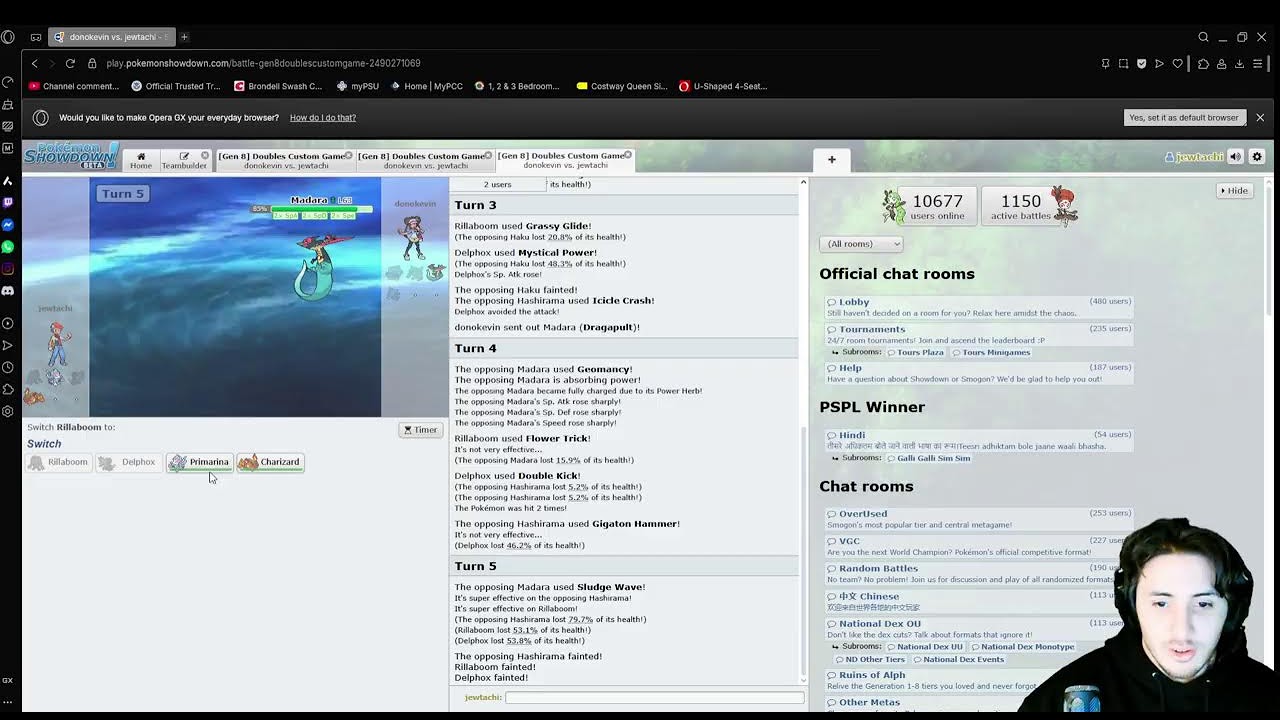Start the battle Timer

pyautogui.click(x=420, y=430)
